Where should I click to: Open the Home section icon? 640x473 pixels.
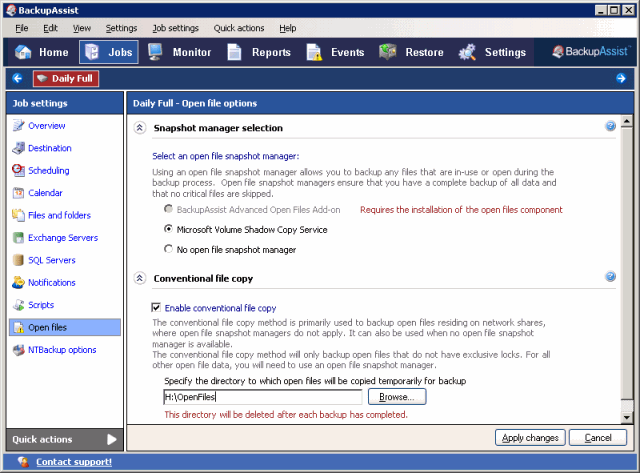23,52
